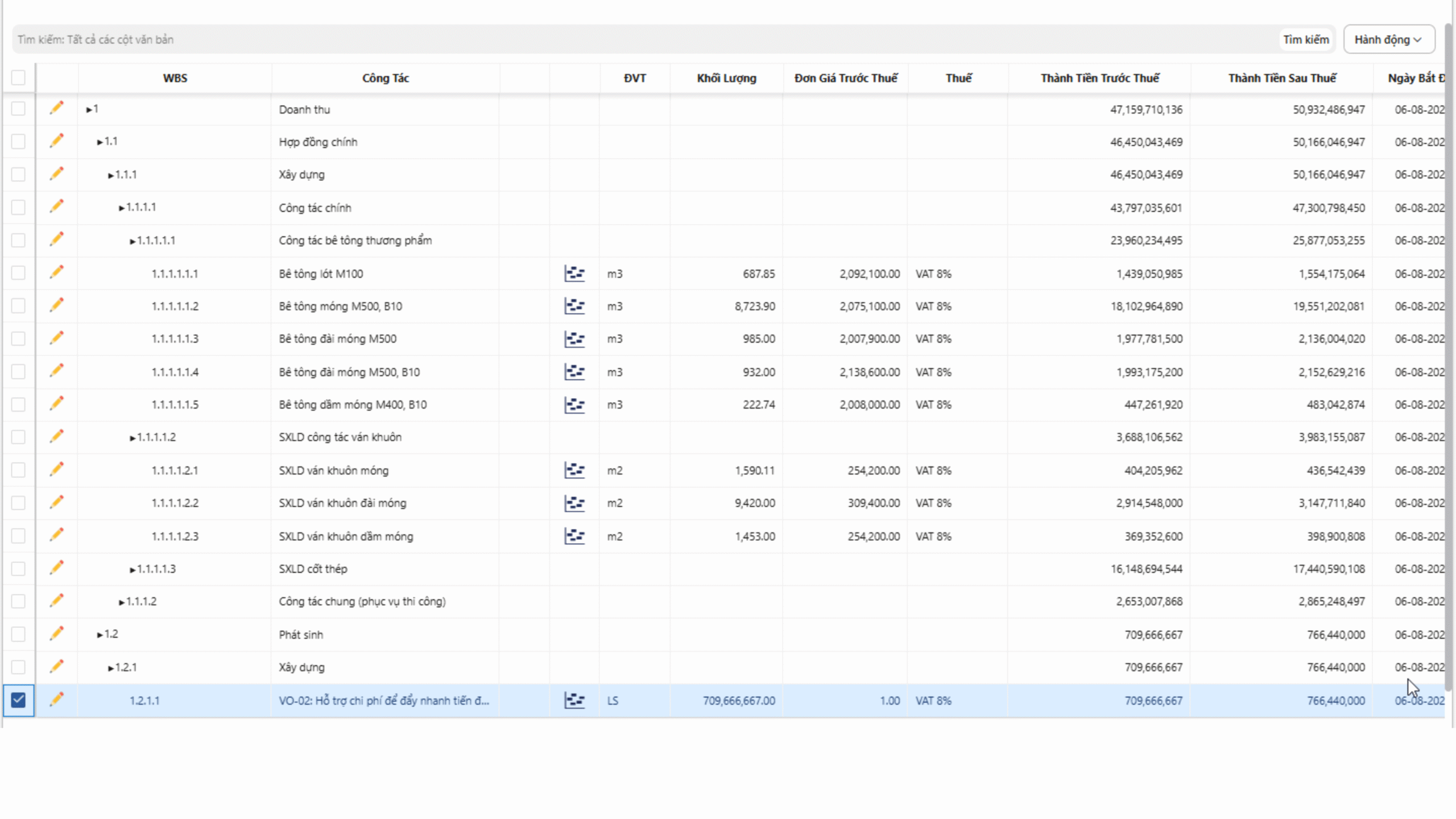
Task: Click the Thành Tiền Sau Thuế column header
Action: coord(1282,78)
